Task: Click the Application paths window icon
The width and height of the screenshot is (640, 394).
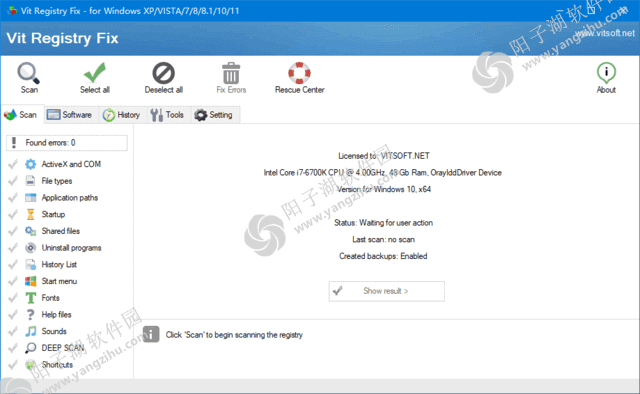Action: [x=30, y=198]
